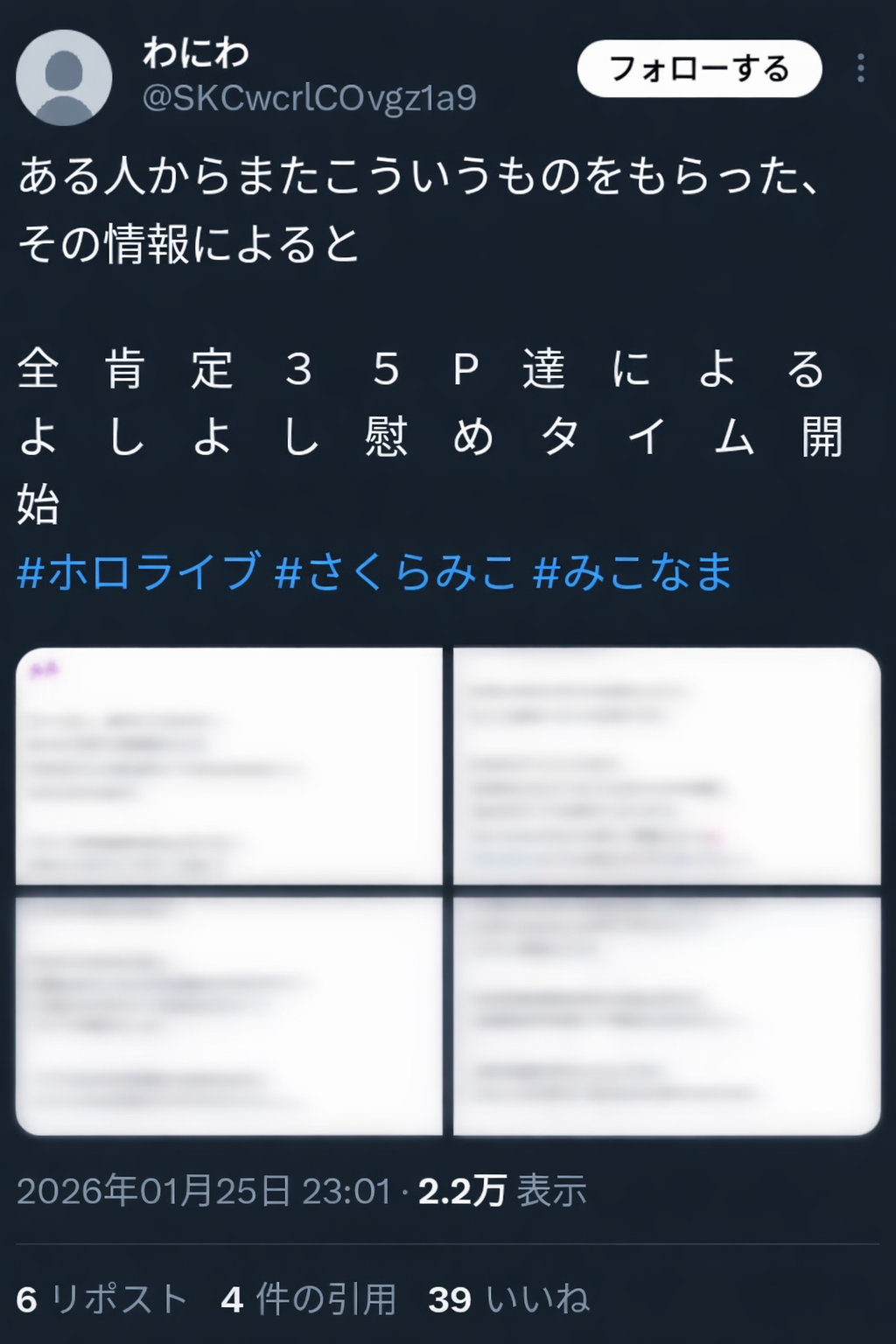Screen dimensions: 896x1344
Task: Open the top-right blurred image thumbnail
Action: click(667, 766)
